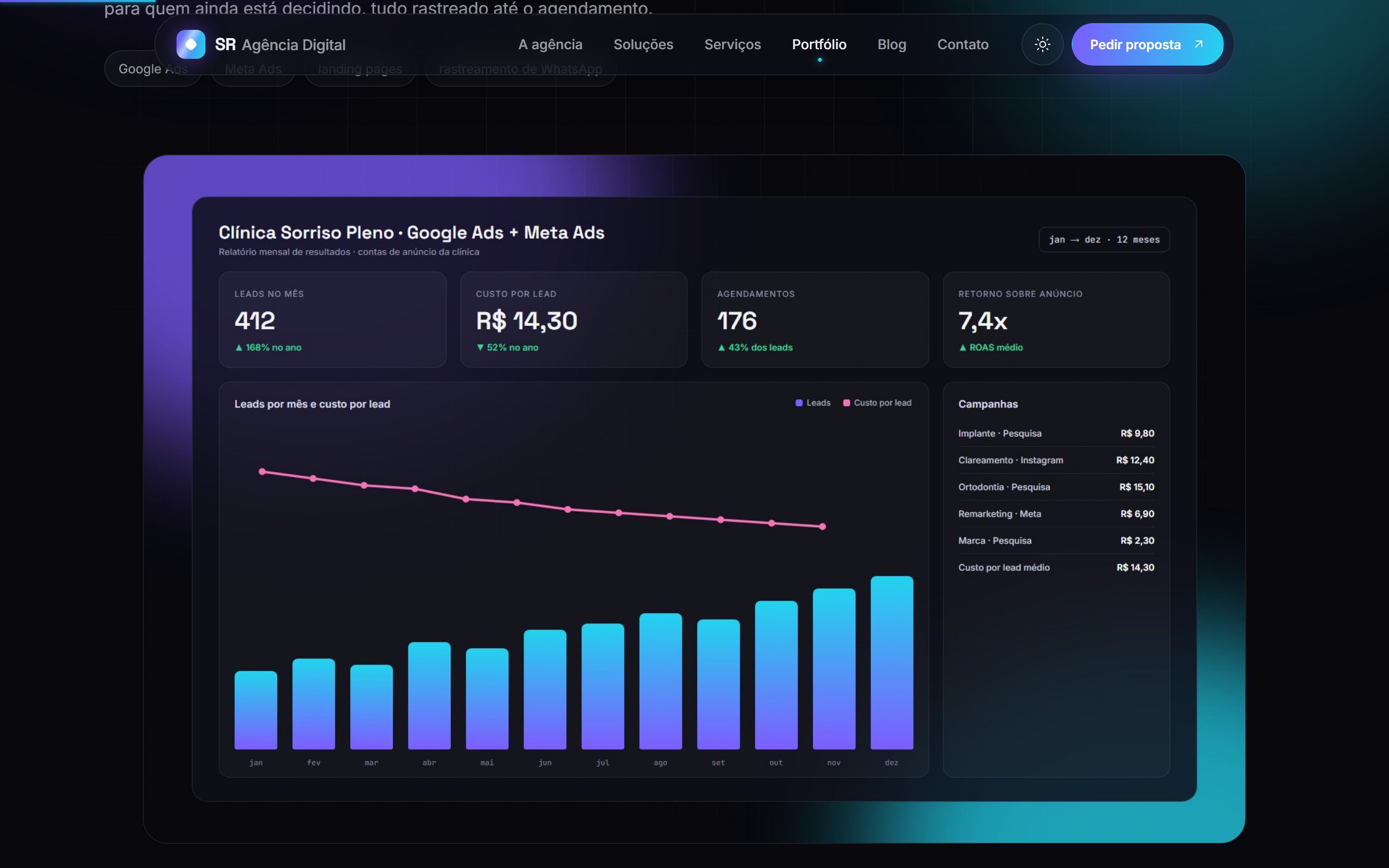Screen dimensions: 1389x868
Task: Click the up arrow beside 43% dos leads
Action: [x=722, y=348]
